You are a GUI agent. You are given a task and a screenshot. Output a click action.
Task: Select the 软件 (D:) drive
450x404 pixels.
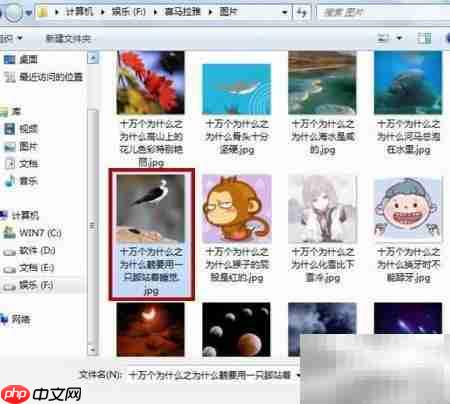click(29, 250)
